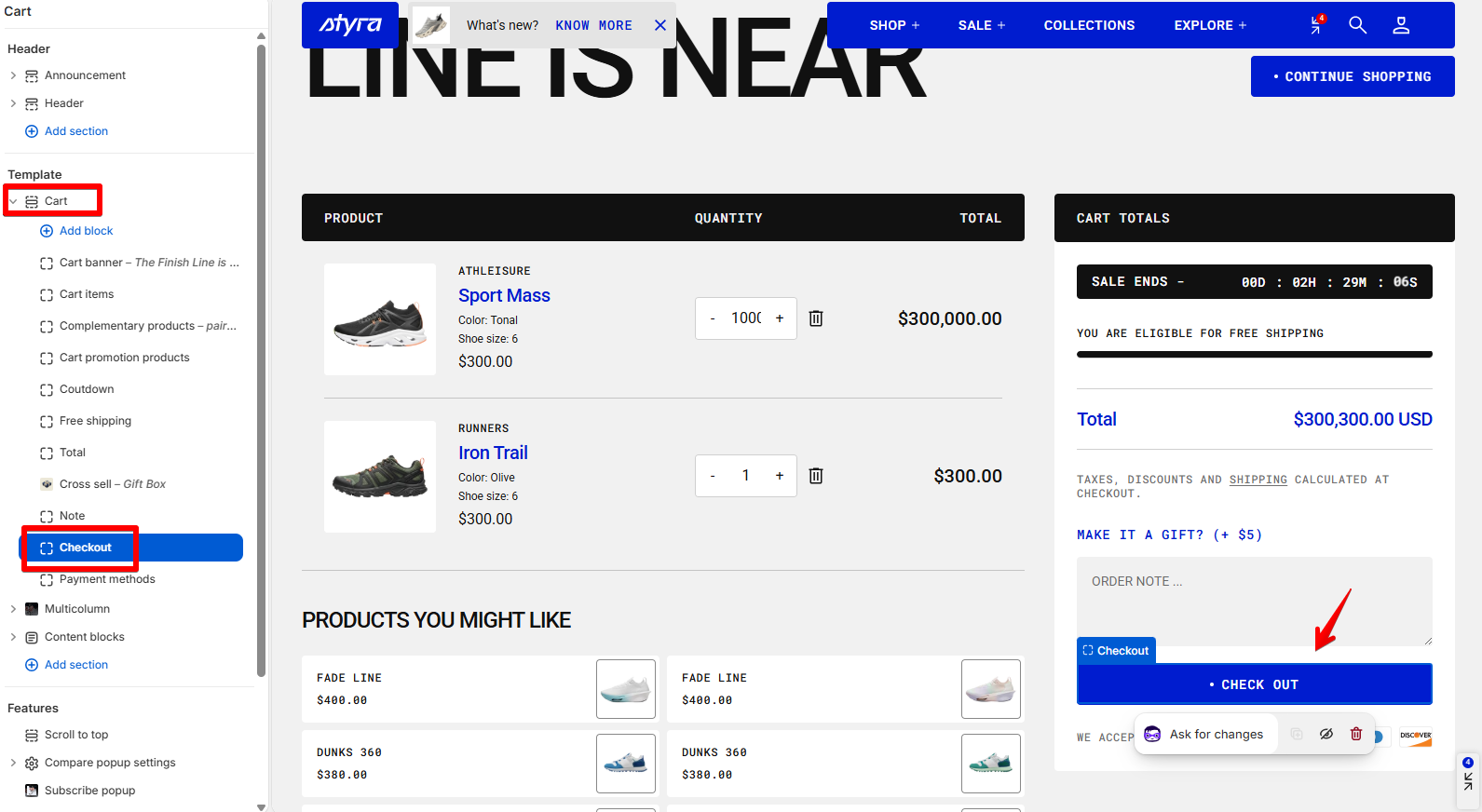Click the Iron Trail shoe thumbnail
The width and height of the screenshot is (1482, 812).
point(380,477)
